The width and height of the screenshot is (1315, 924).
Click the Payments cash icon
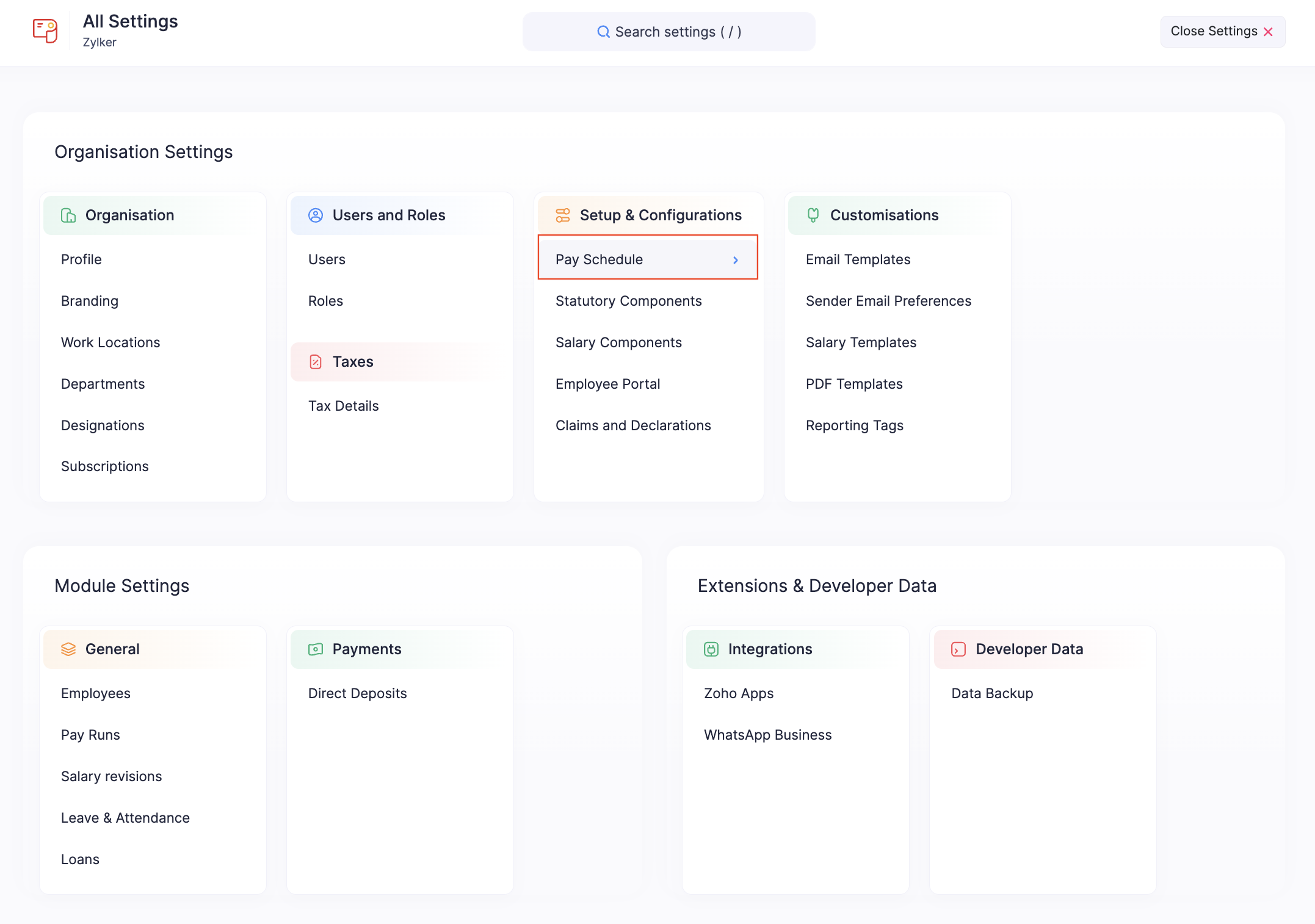coord(316,649)
